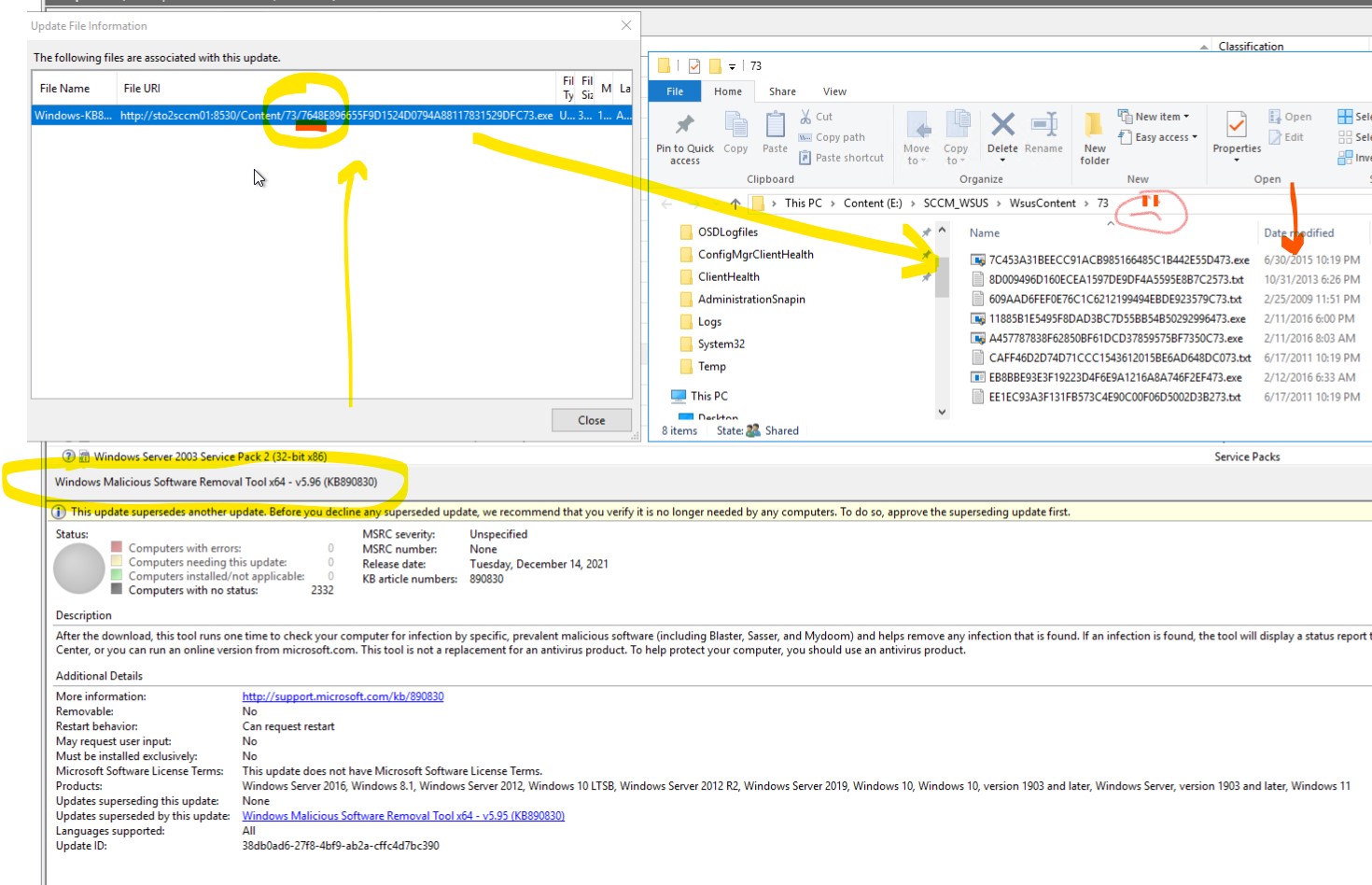Click Open in the ribbon Open group

pyautogui.click(x=1290, y=117)
